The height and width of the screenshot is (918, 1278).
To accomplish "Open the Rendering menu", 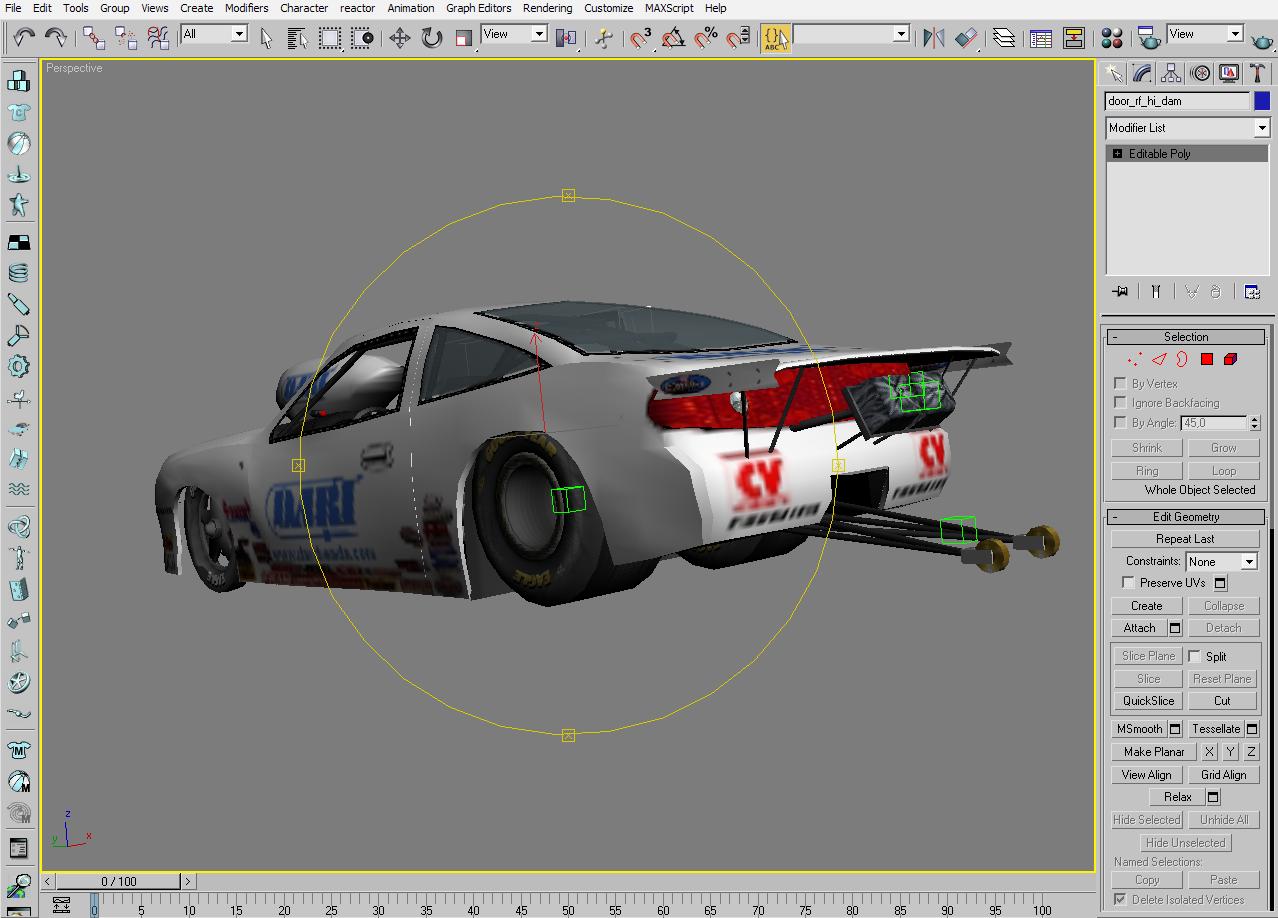I will pyautogui.click(x=547, y=8).
